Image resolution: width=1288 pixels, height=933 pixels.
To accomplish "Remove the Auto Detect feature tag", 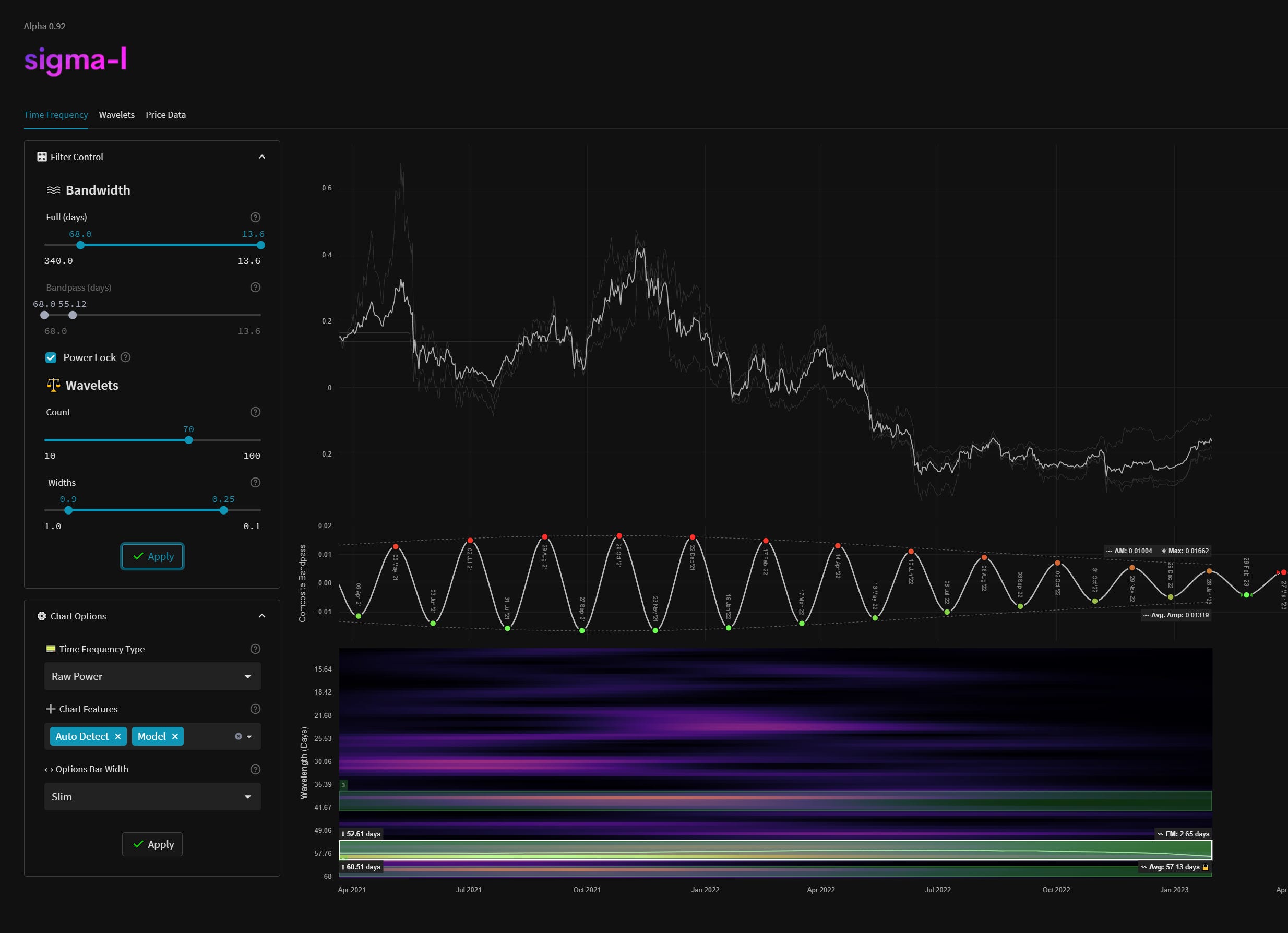I will [117, 736].
